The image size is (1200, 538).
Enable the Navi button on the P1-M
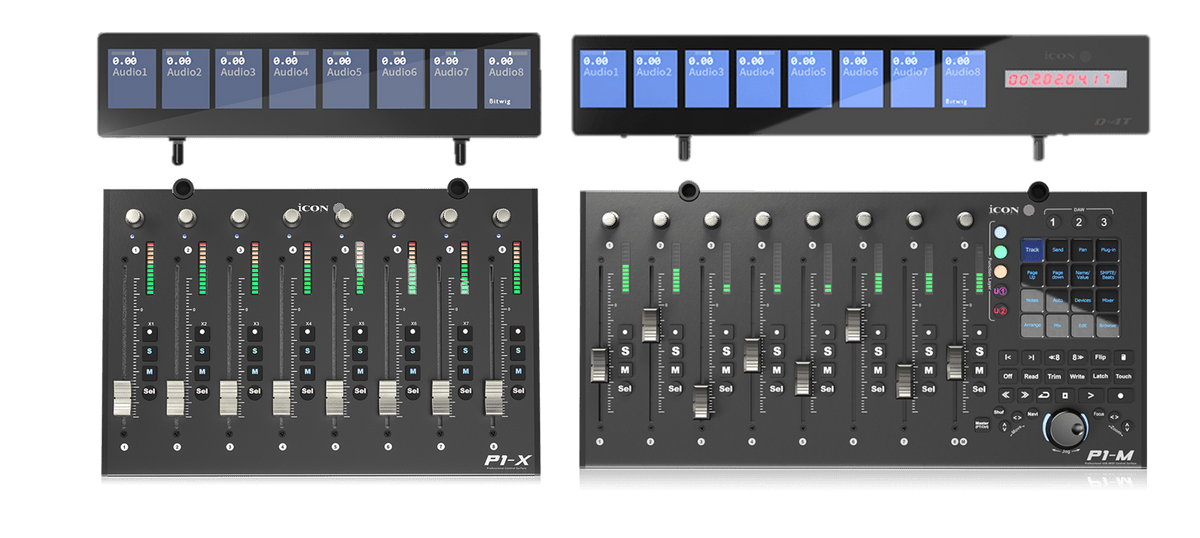point(1033,412)
